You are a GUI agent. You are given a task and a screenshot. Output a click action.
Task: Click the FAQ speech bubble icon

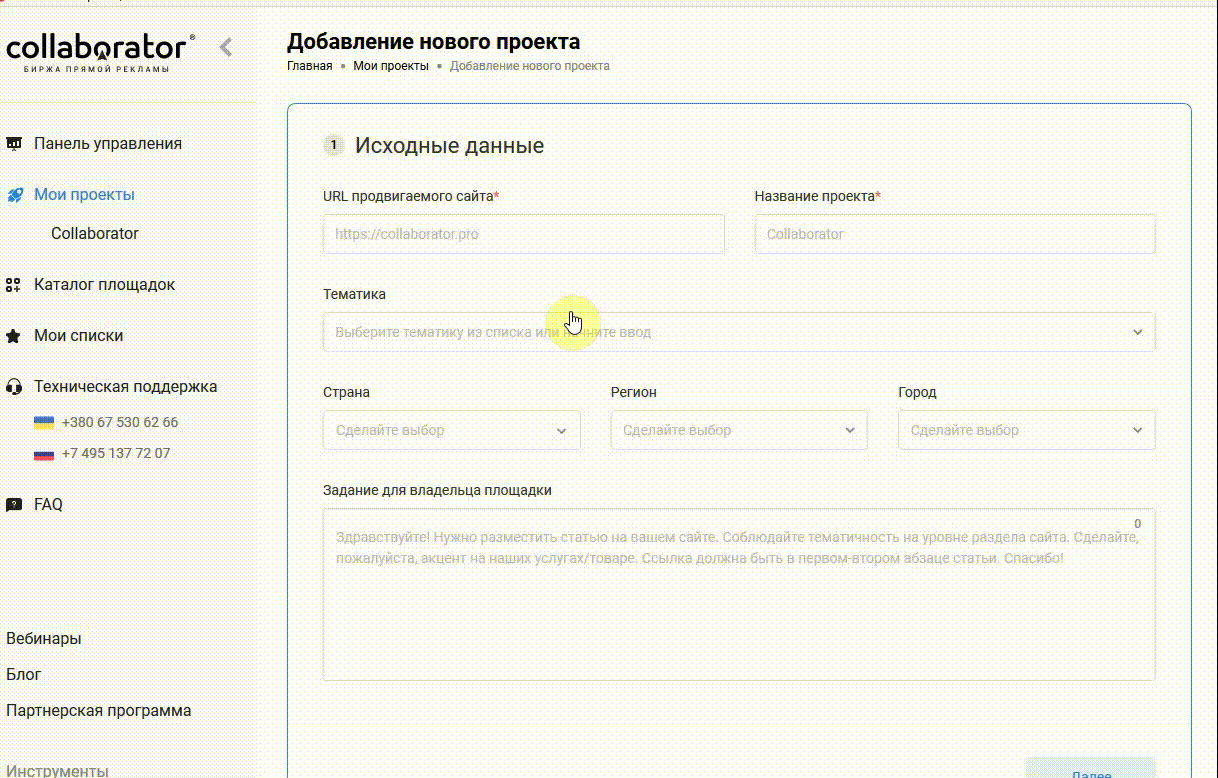pyautogui.click(x=14, y=504)
